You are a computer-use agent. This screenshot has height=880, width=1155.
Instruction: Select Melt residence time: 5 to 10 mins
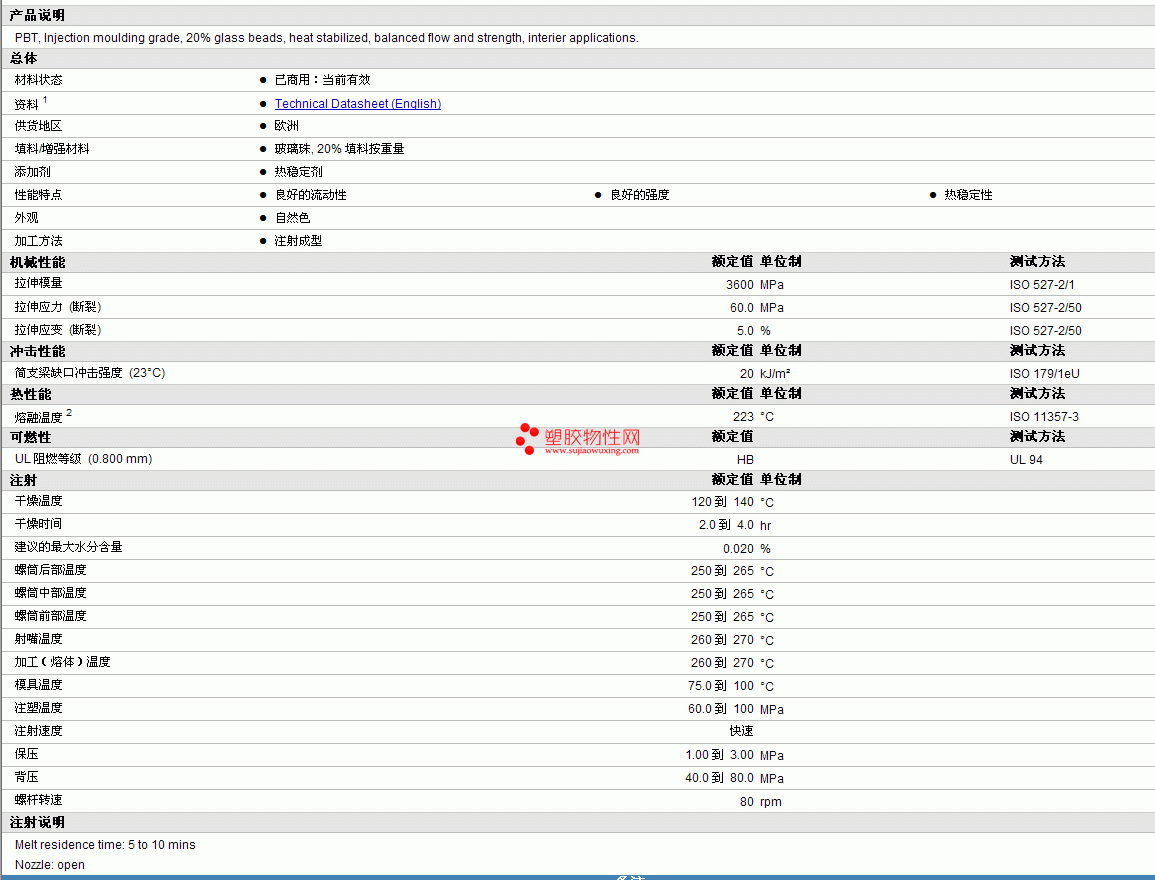pos(105,845)
